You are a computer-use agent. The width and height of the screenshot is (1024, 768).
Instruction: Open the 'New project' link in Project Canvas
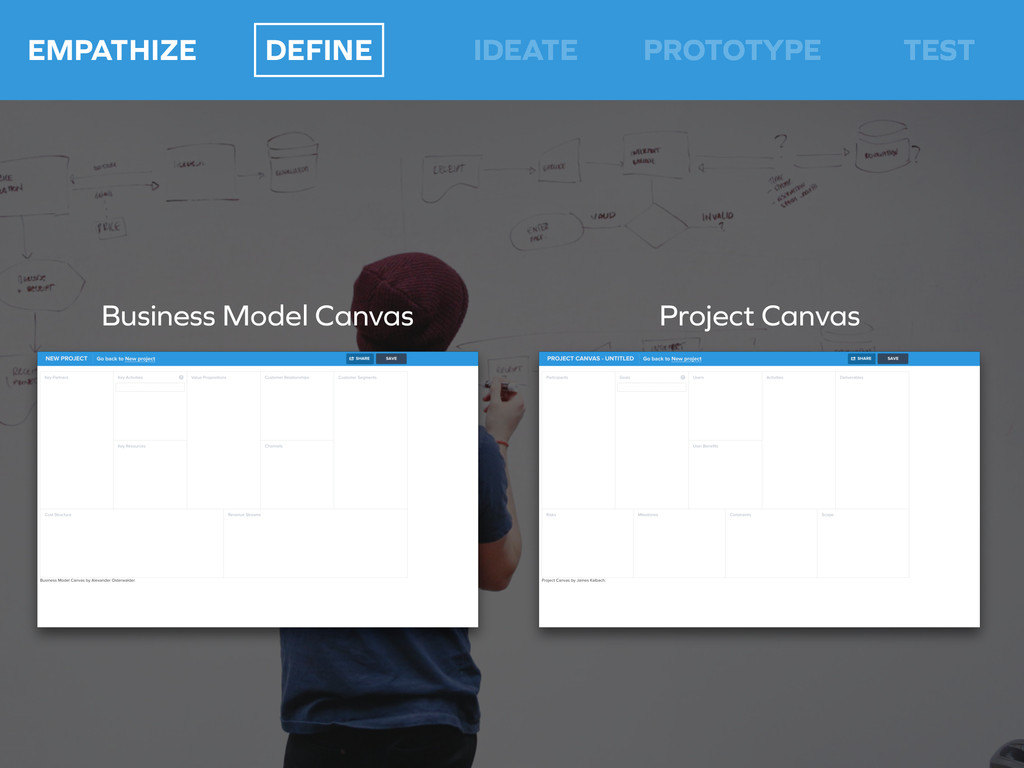(x=686, y=359)
